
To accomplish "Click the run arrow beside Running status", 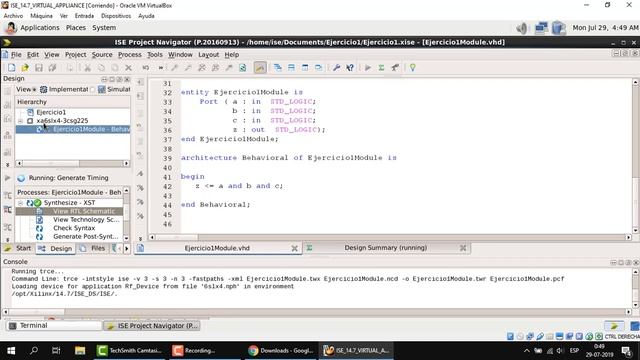I will 7,178.
